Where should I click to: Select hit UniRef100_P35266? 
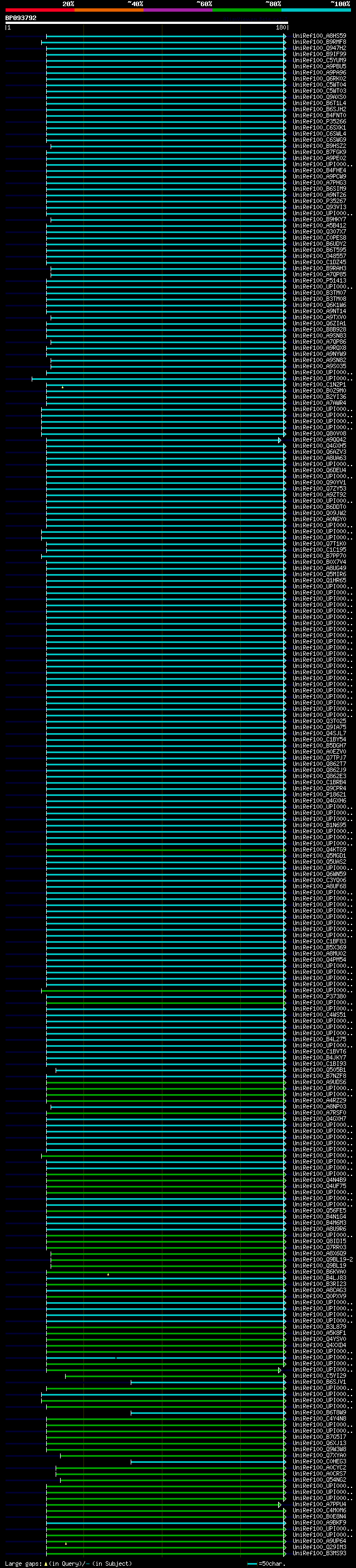click(x=319, y=122)
